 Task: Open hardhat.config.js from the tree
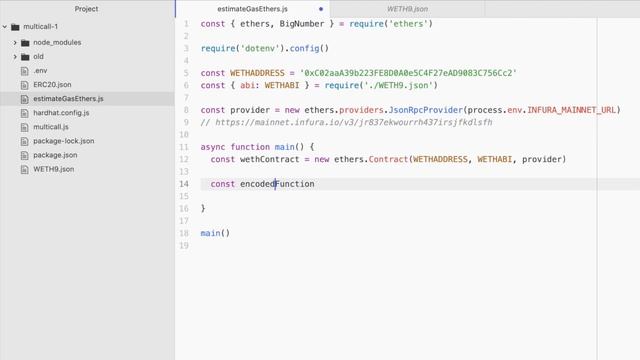point(61,113)
